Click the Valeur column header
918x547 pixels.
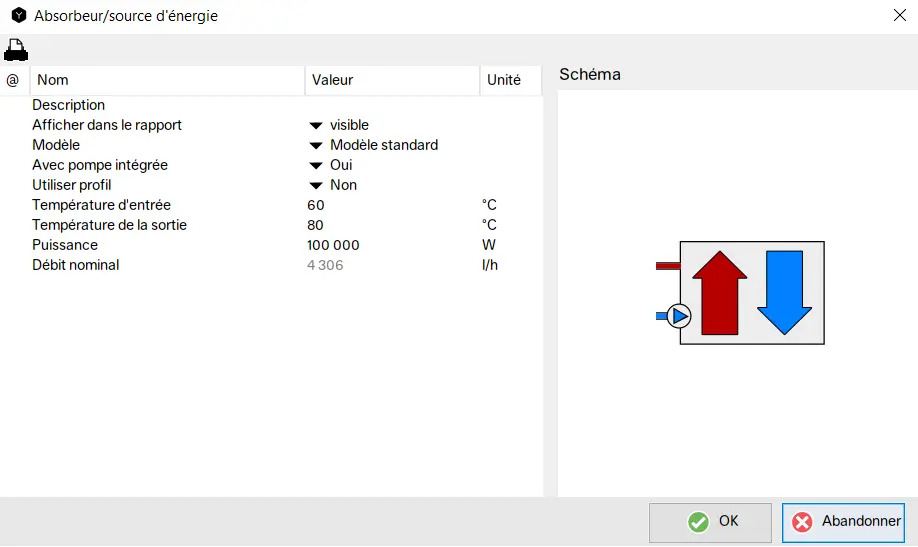tap(392, 80)
